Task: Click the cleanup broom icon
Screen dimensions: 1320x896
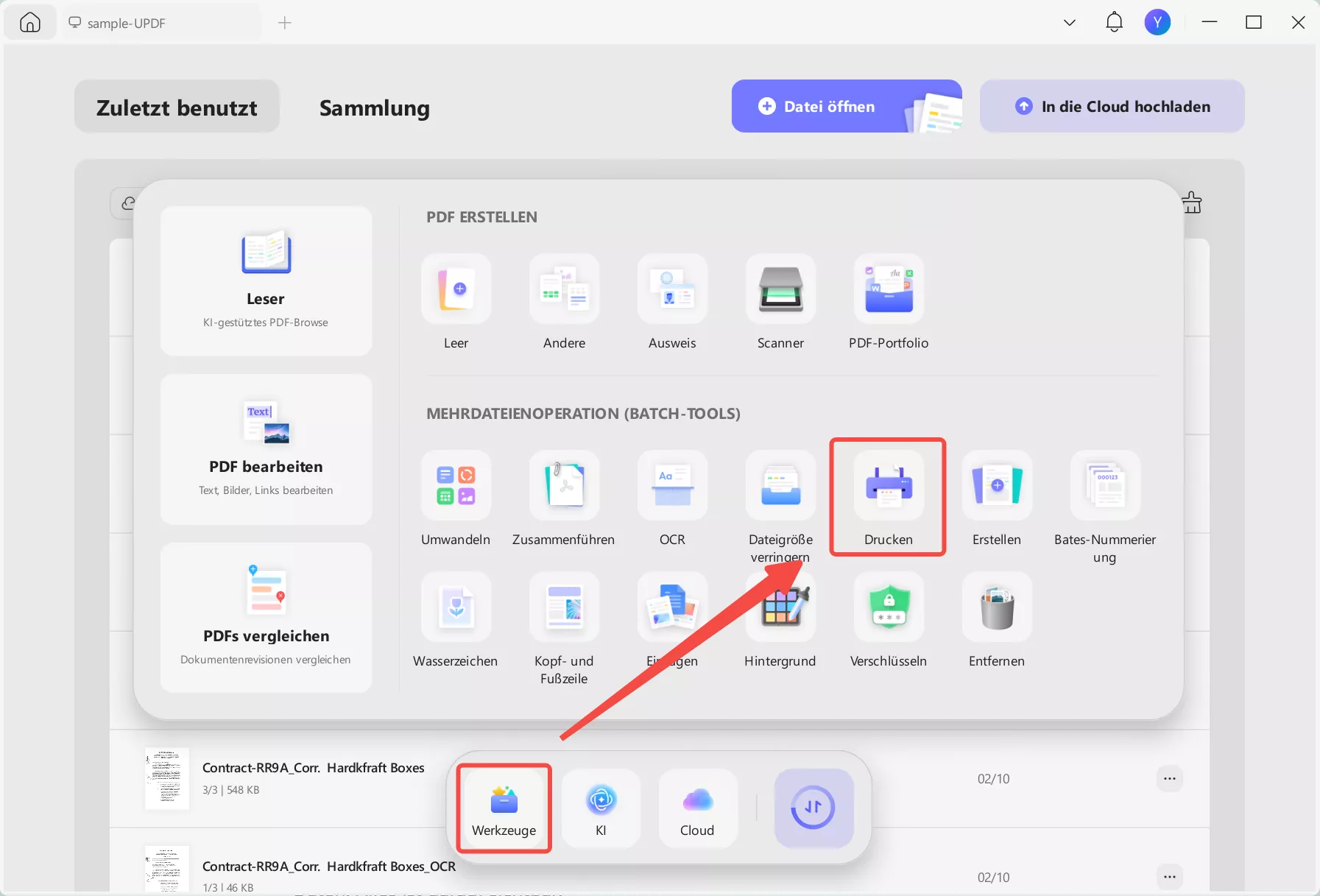Action: pos(1191,202)
